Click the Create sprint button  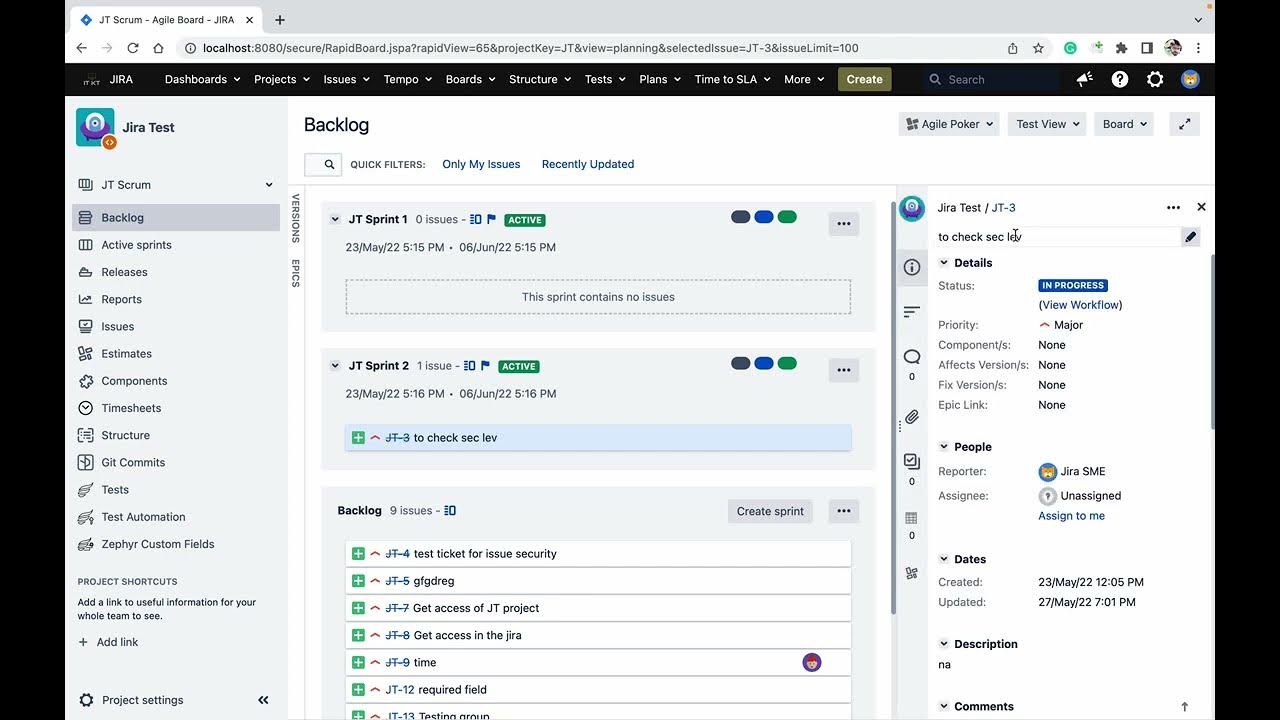770,511
